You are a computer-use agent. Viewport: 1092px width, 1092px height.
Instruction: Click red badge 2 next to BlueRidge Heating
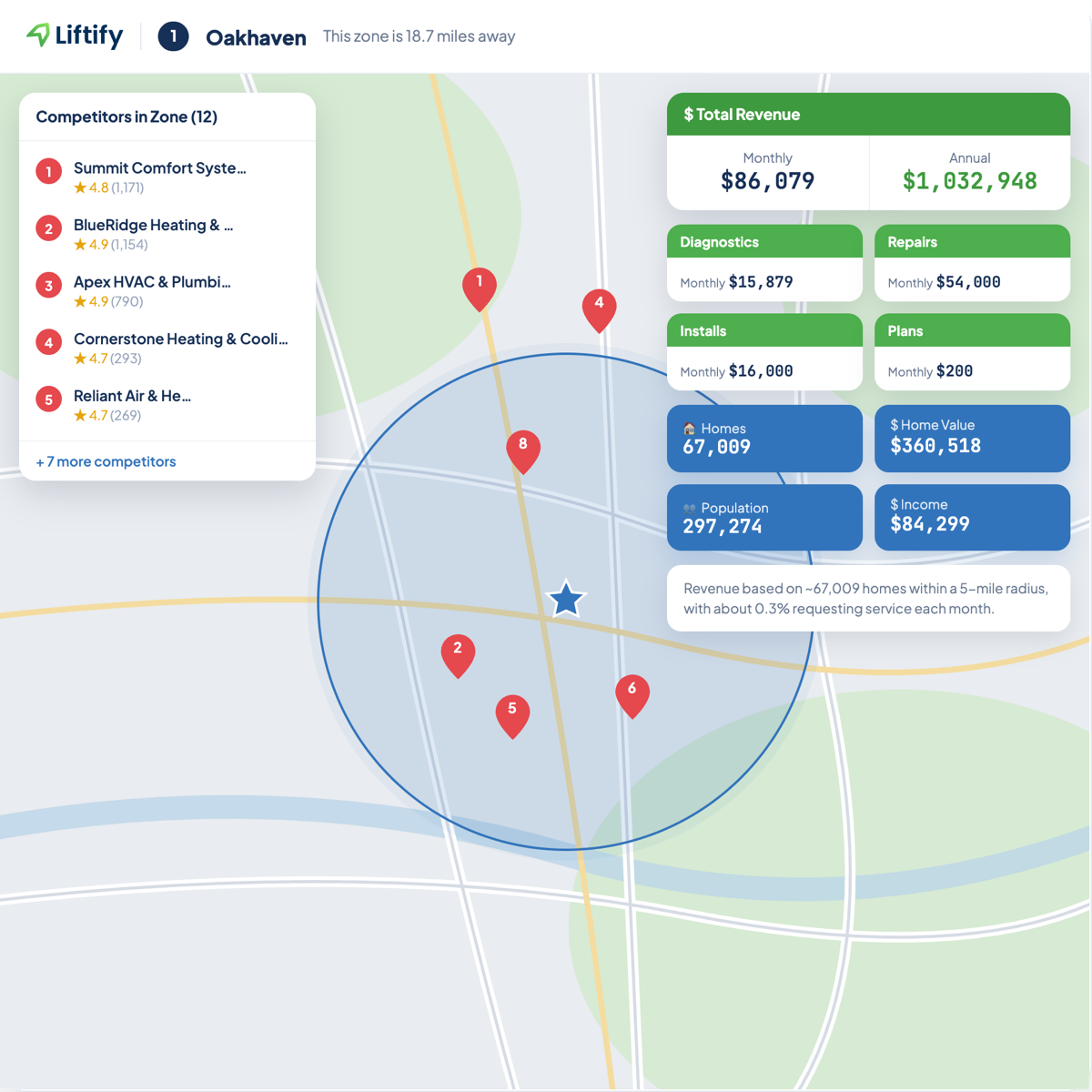pos(49,228)
